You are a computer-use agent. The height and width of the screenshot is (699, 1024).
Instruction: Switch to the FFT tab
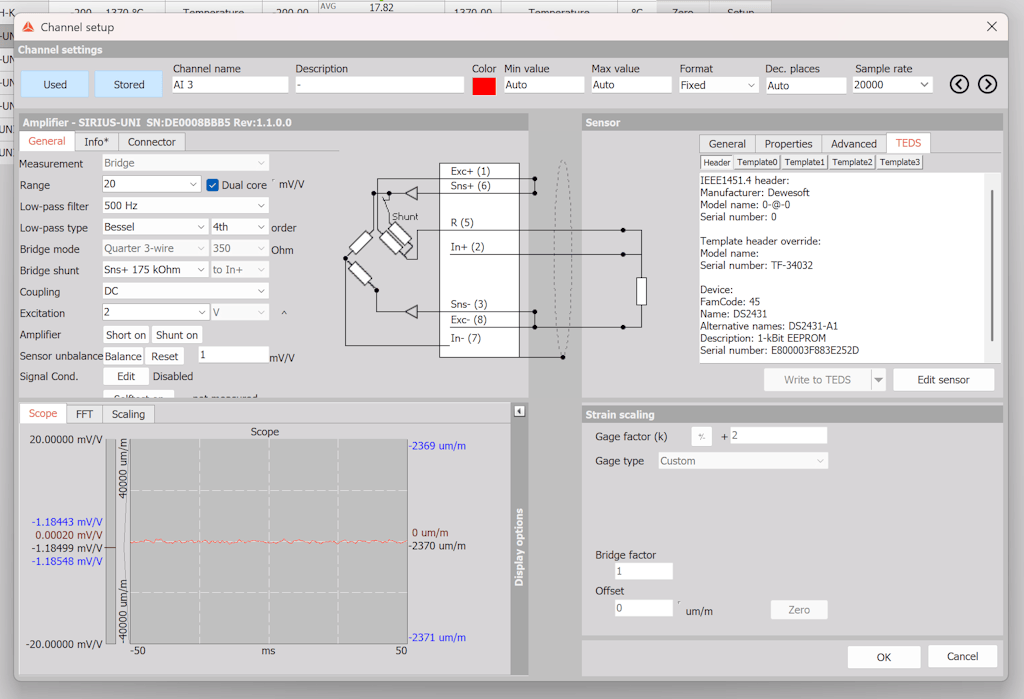84,414
